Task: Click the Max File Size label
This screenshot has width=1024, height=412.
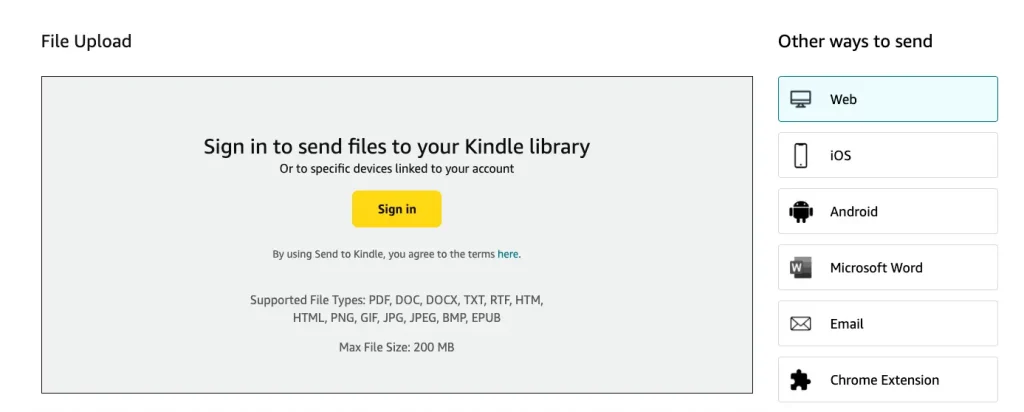Action: tap(396, 347)
